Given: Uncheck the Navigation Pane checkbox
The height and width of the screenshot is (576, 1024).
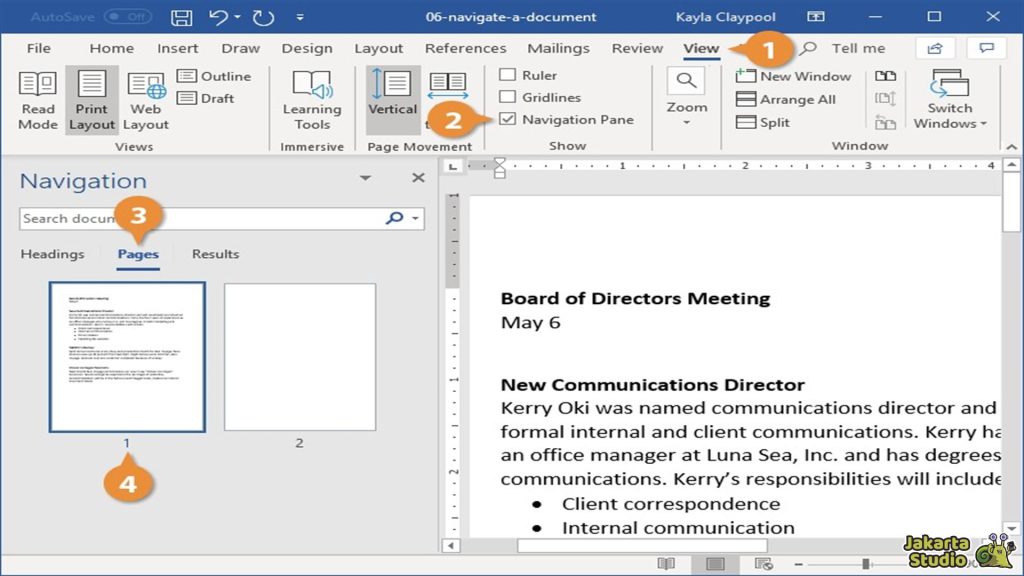Looking at the screenshot, I should (508, 119).
